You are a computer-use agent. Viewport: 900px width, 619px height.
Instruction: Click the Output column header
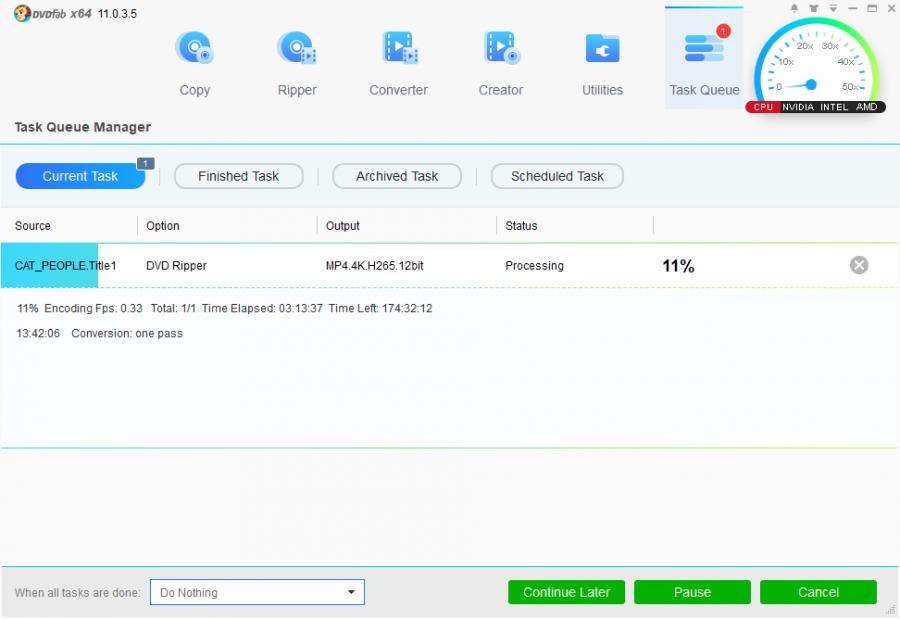(343, 226)
